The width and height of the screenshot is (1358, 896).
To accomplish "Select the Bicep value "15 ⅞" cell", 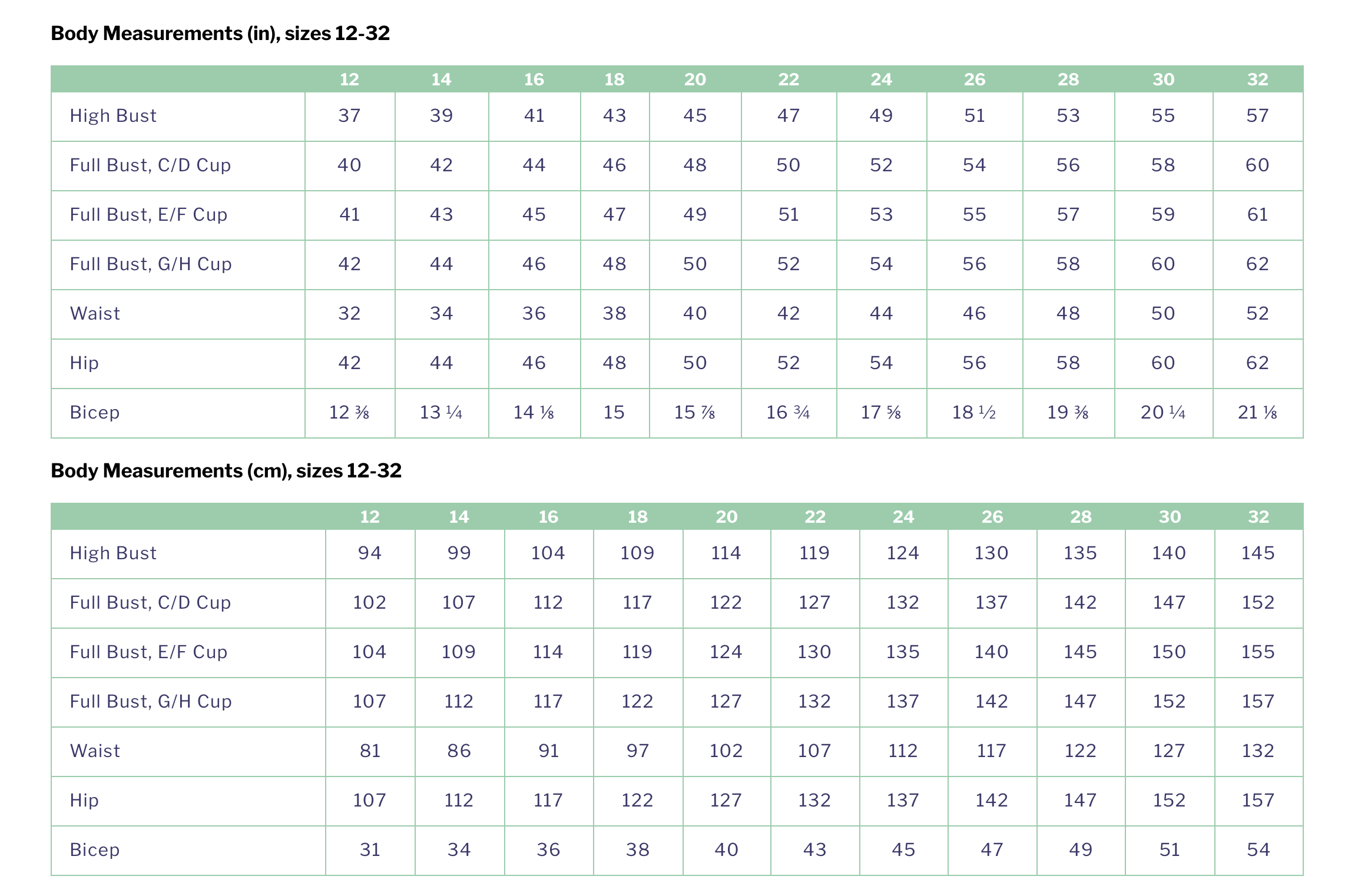I will [695, 413].
